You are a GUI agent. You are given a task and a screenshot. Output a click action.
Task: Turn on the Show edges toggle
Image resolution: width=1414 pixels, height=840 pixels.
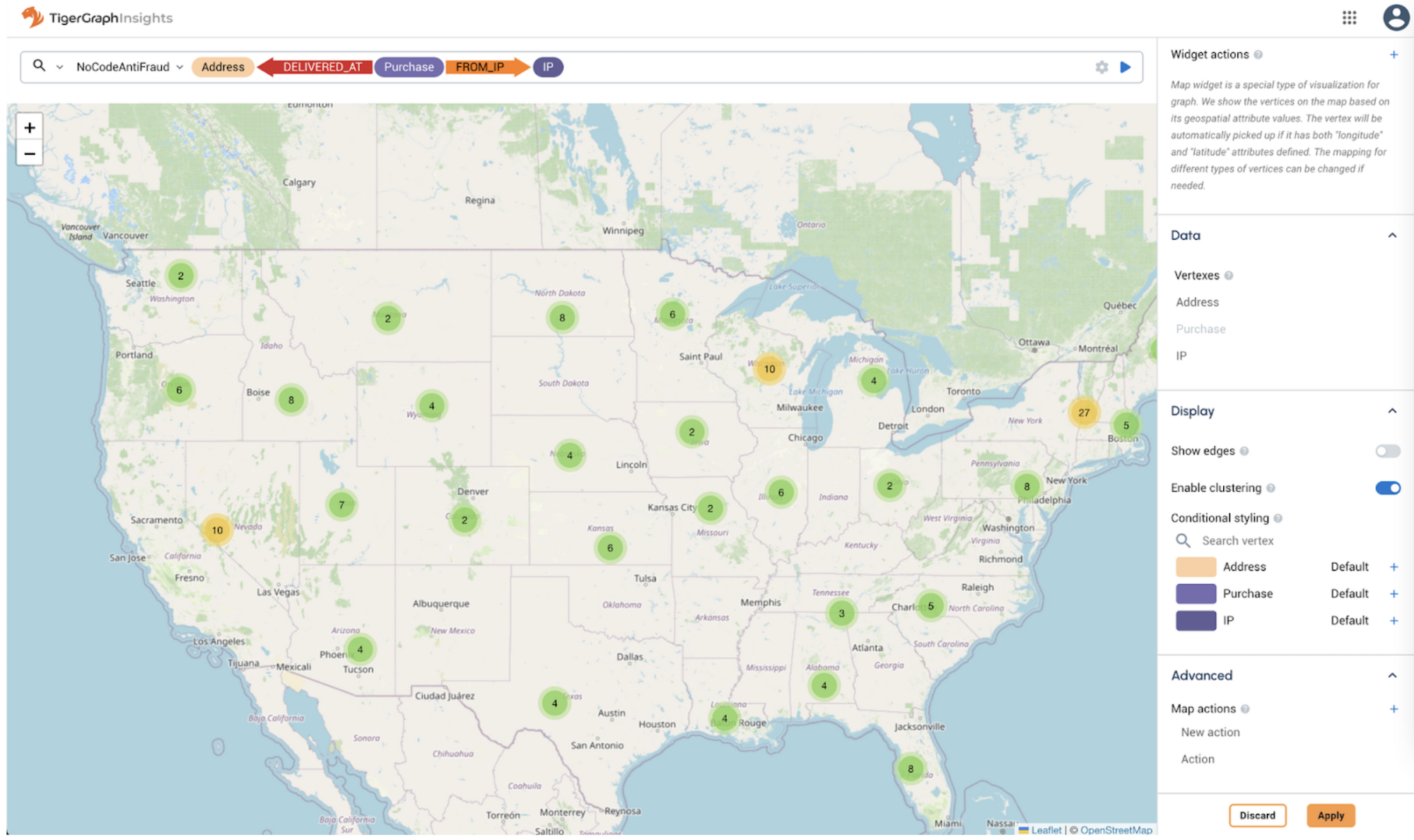click(1386, 451)
